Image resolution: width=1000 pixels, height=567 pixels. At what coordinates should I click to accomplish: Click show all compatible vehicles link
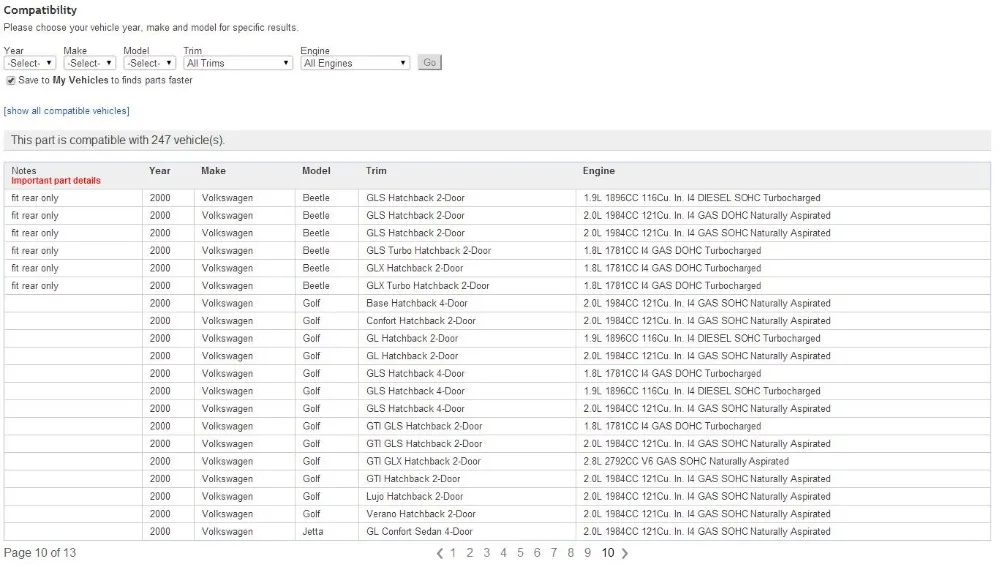(66, 111)
